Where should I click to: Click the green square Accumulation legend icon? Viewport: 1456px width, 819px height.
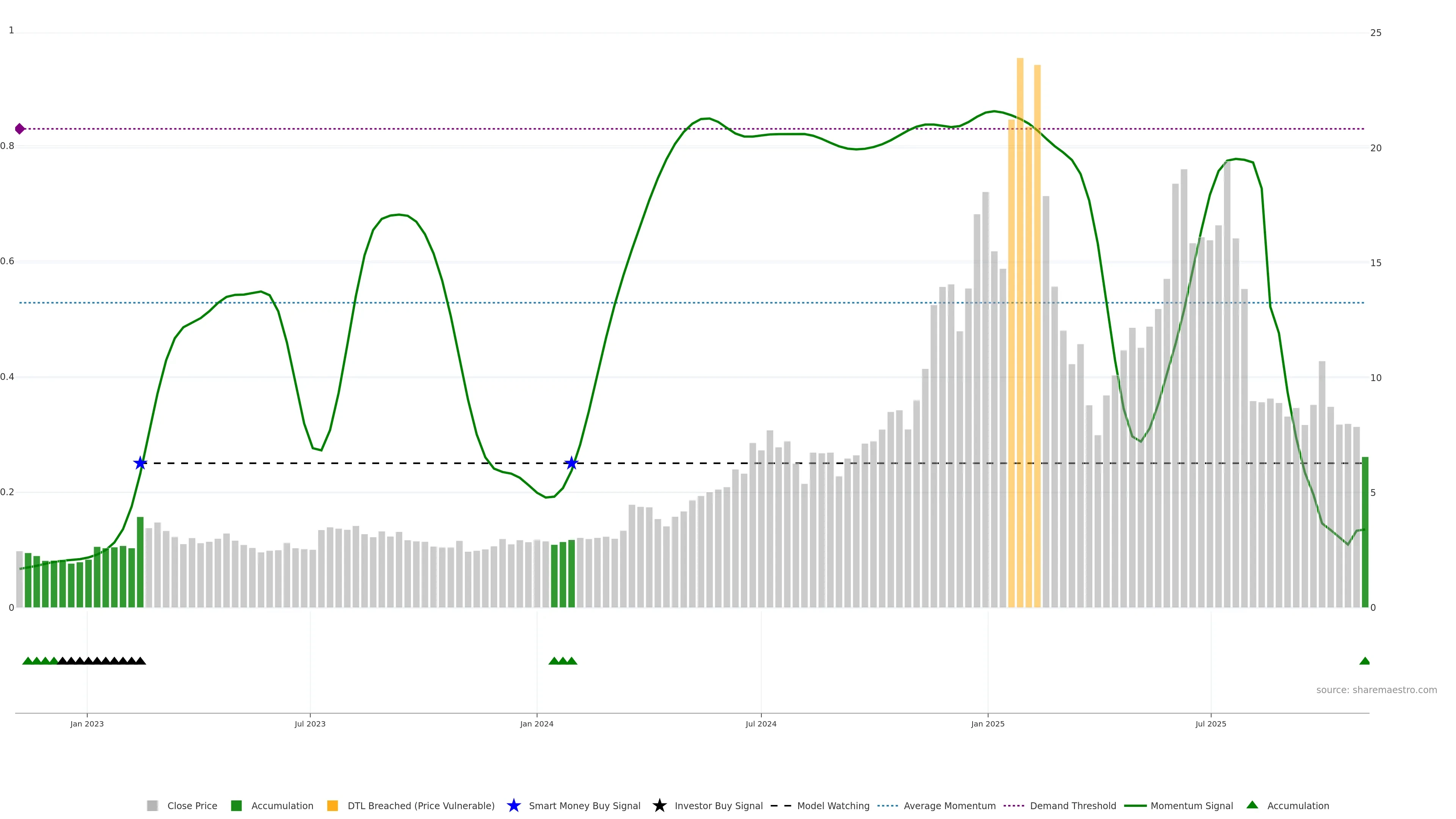tap(236, 805)
